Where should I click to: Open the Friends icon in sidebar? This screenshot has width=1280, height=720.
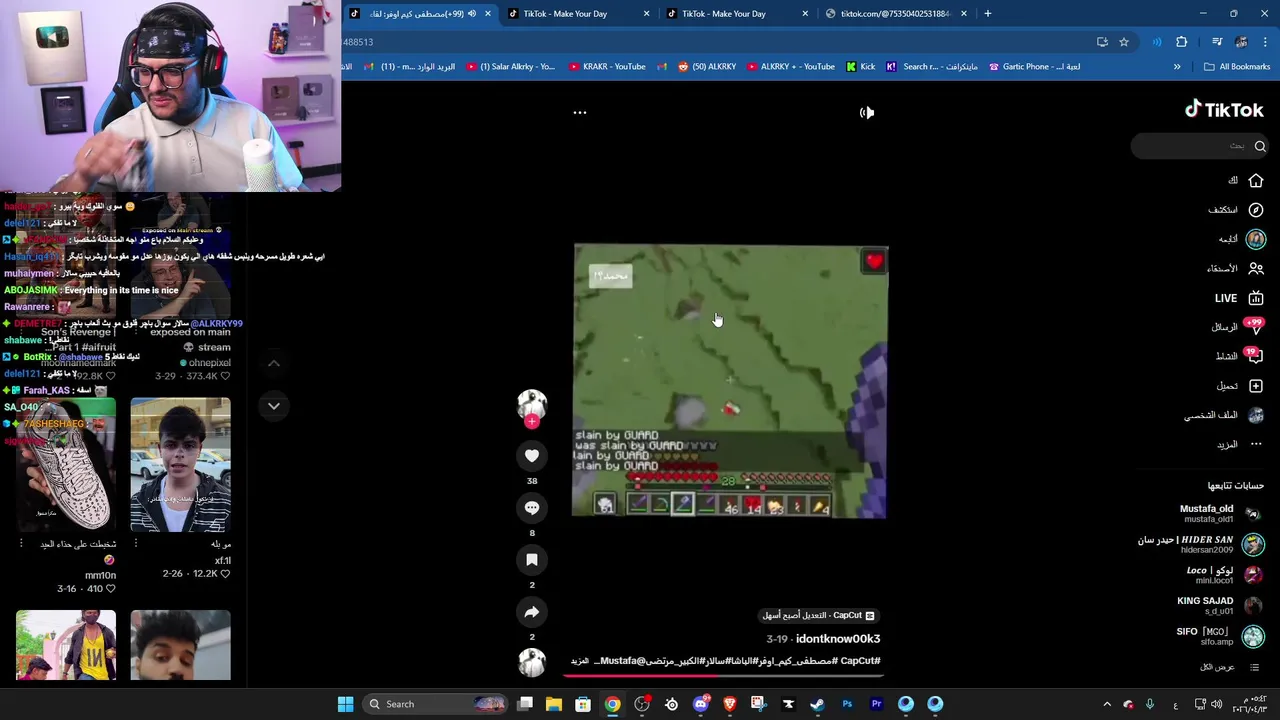click(x=1256, y=268)
